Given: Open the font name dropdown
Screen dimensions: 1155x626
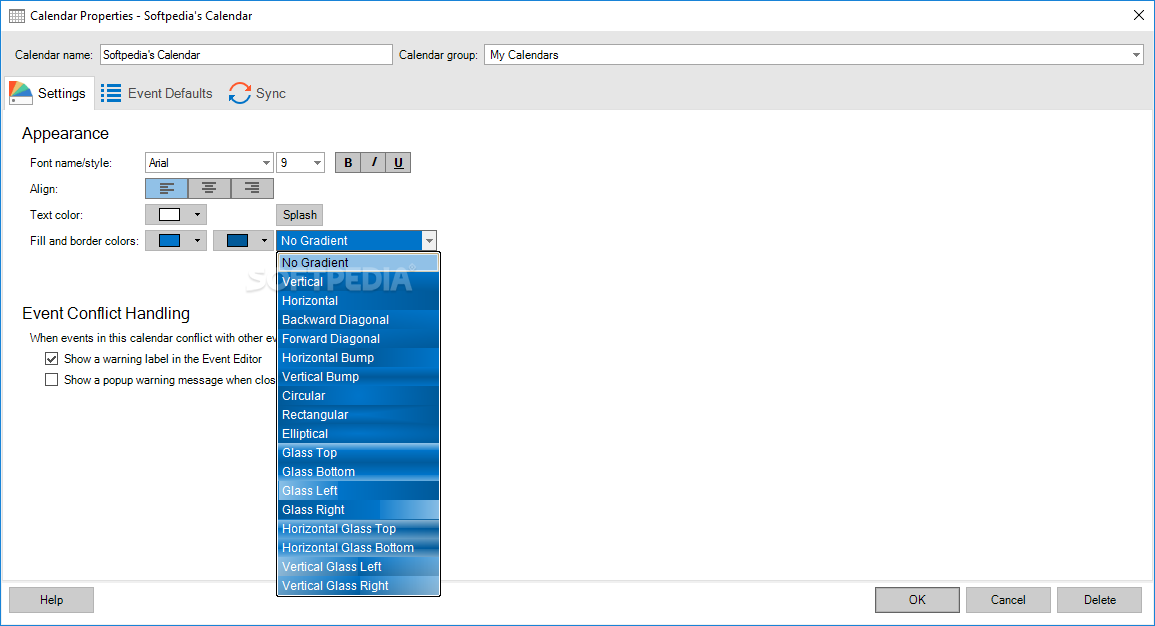Looking at the screenshot, I should 266,163.
